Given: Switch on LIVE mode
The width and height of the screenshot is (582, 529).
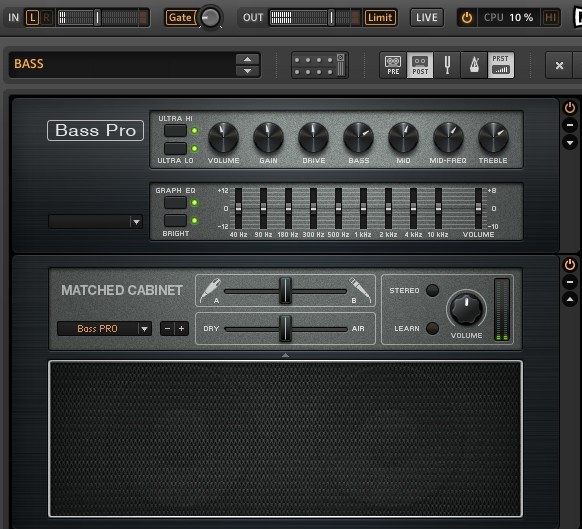Looking at the screenshot, I should (x=426, y=17).
